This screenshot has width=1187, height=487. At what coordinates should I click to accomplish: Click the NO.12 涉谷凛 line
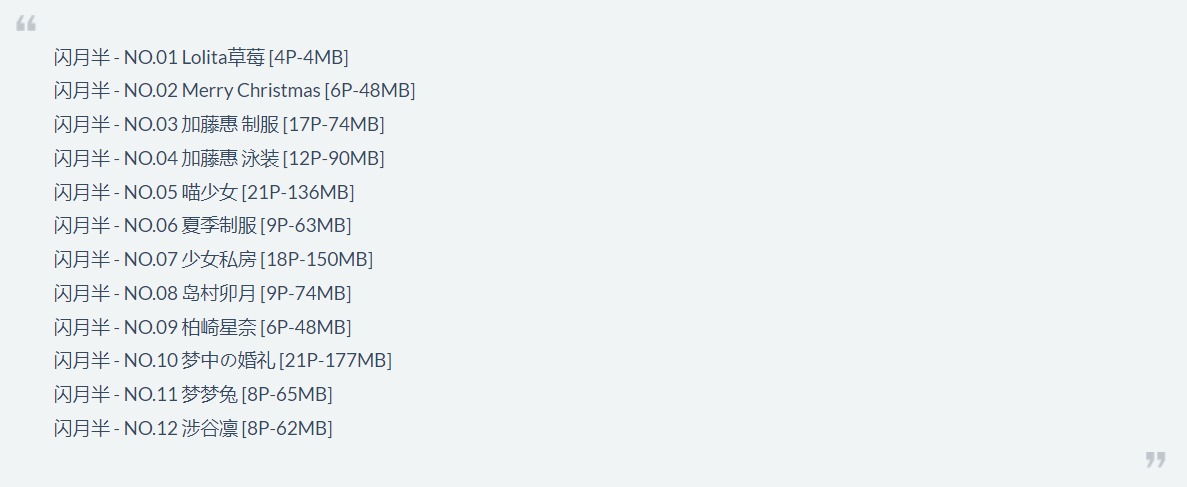tap(193, 428)
